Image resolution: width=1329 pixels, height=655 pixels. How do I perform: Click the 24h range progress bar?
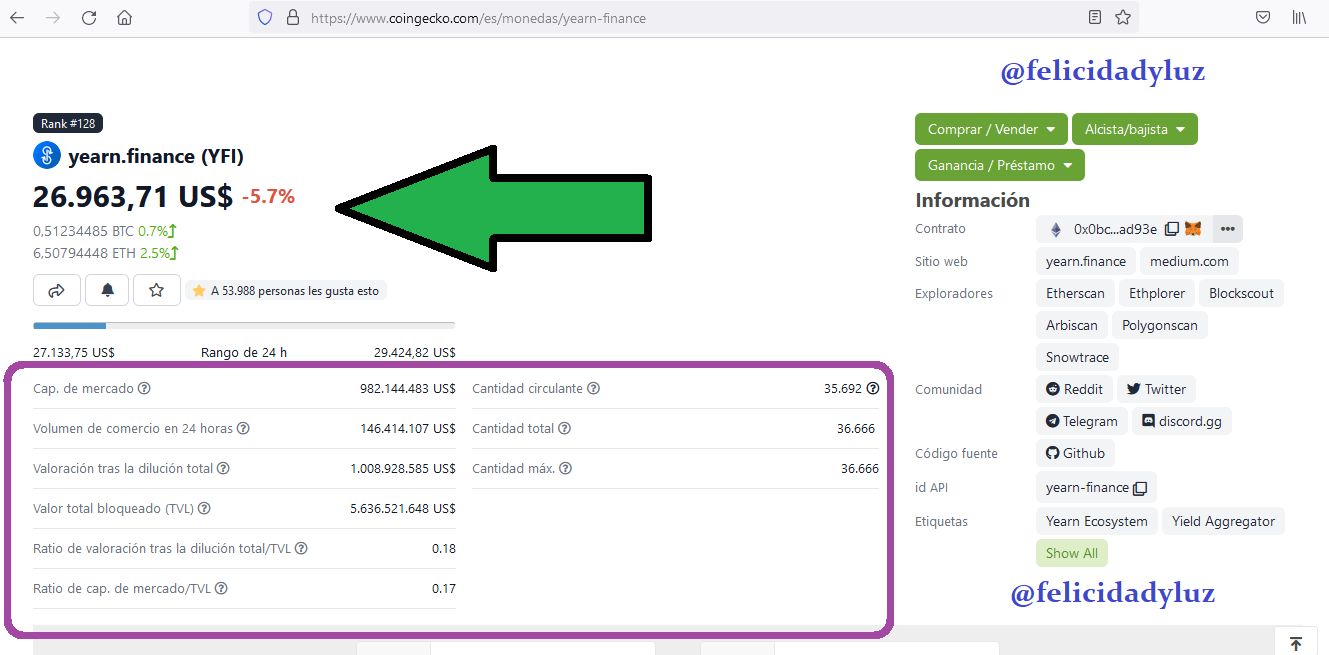click(x=244, y=325)
